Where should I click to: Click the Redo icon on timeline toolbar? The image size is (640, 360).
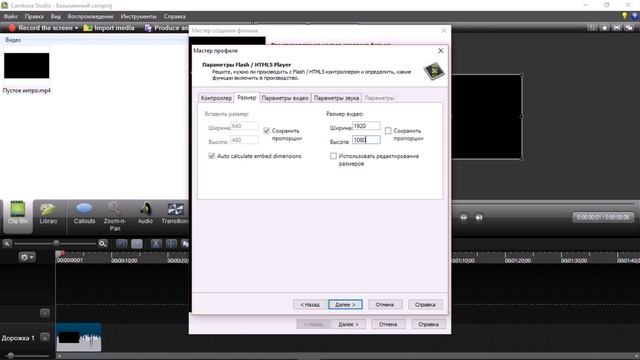point(137,244)
